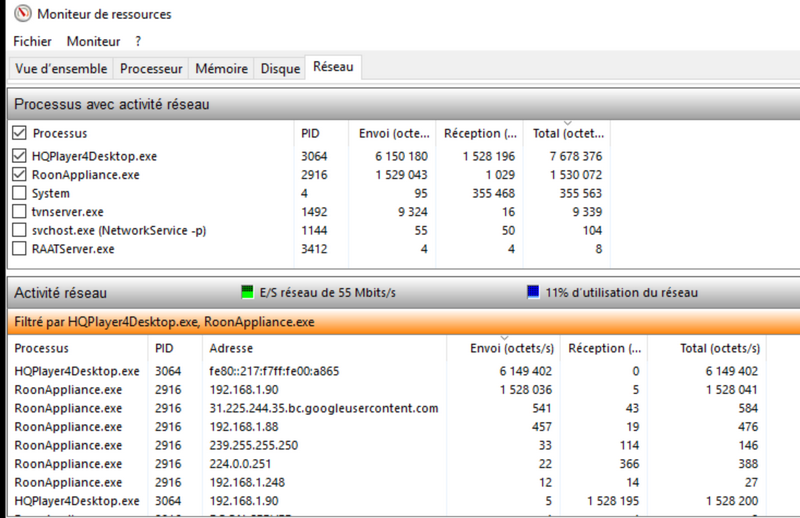Viewport: 800px width, 518px height.
Task: Click the address 192.168.1.88
Action: pos(244,427)
